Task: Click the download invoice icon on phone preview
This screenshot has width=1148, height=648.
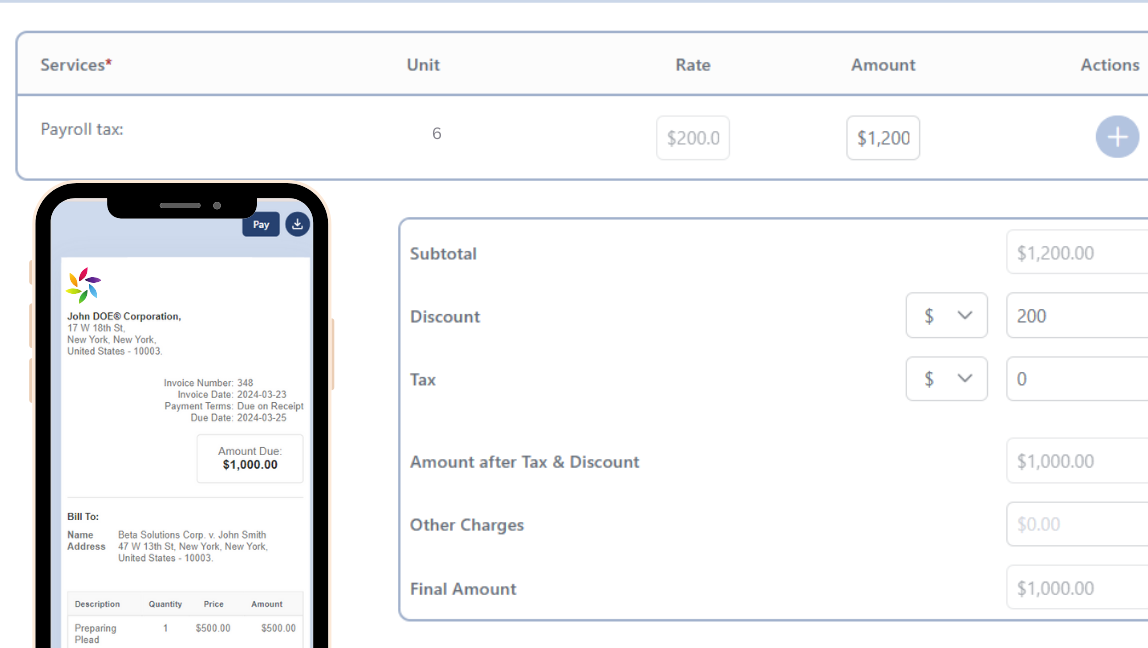Action: 297,224
